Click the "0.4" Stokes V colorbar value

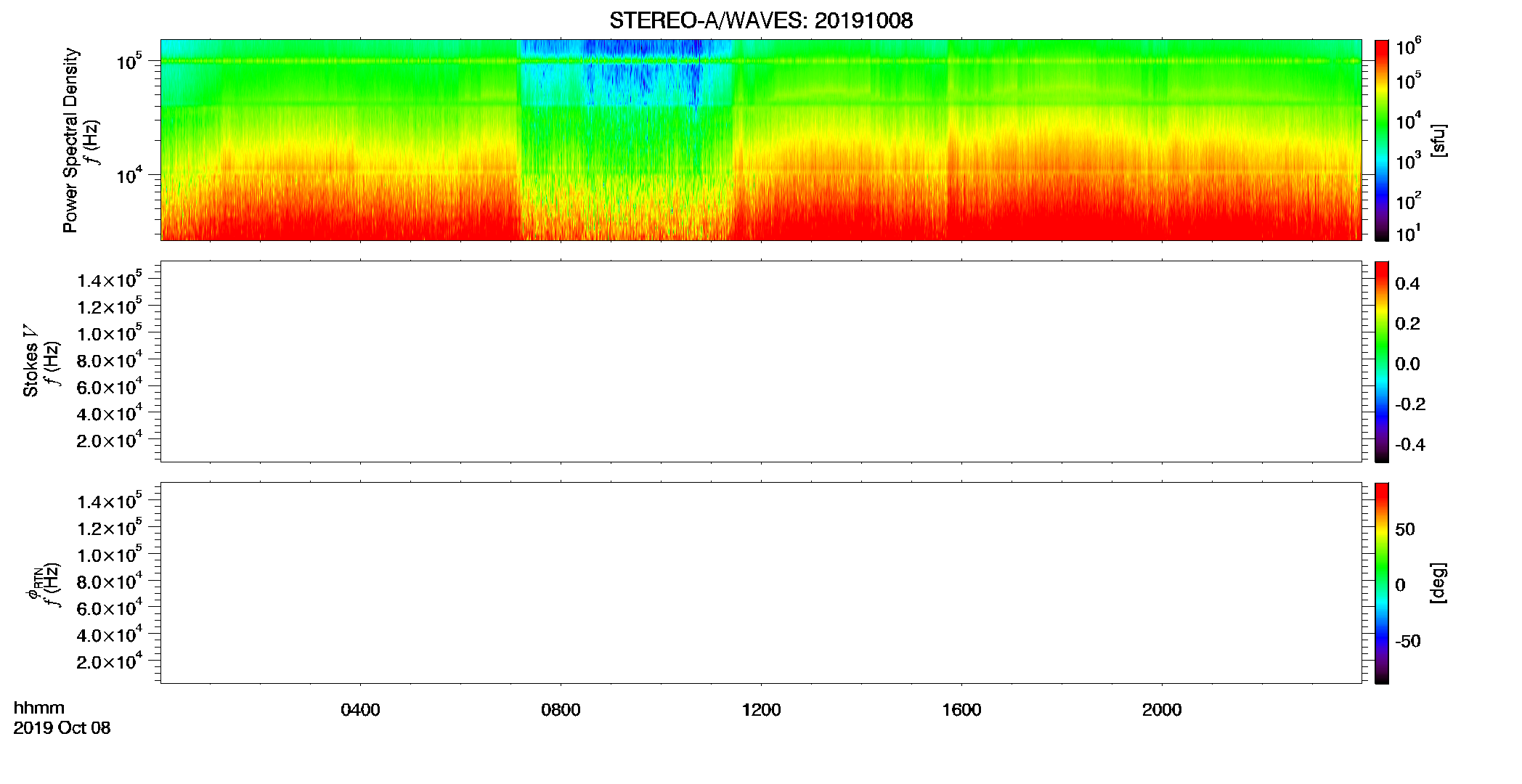pos(1407,284)
